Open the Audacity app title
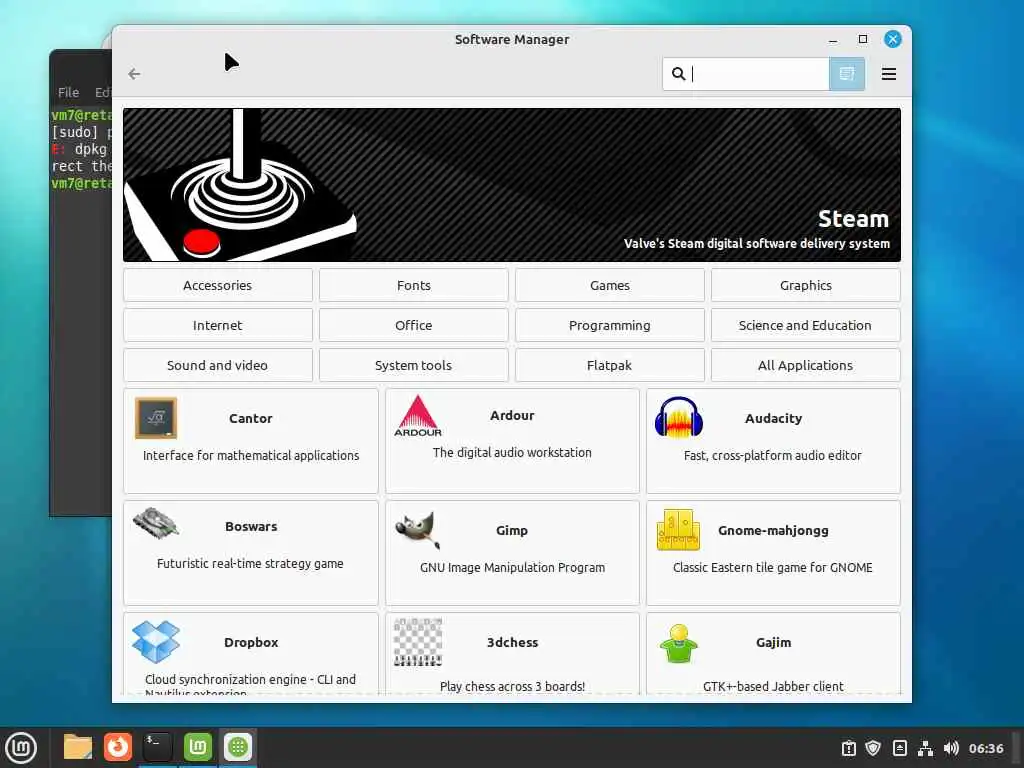Image resolution: width=1024 pixels, height=768 pixels. (773, 419)
